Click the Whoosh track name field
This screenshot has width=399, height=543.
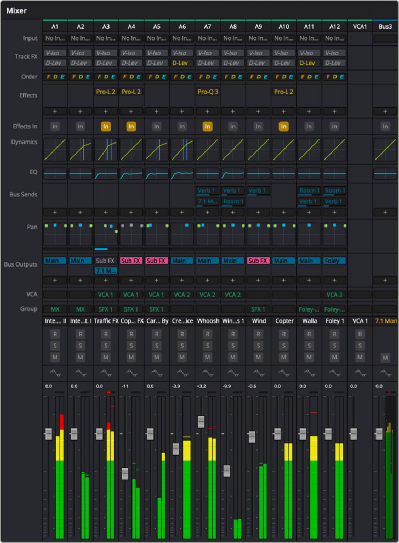click(207, 321)
